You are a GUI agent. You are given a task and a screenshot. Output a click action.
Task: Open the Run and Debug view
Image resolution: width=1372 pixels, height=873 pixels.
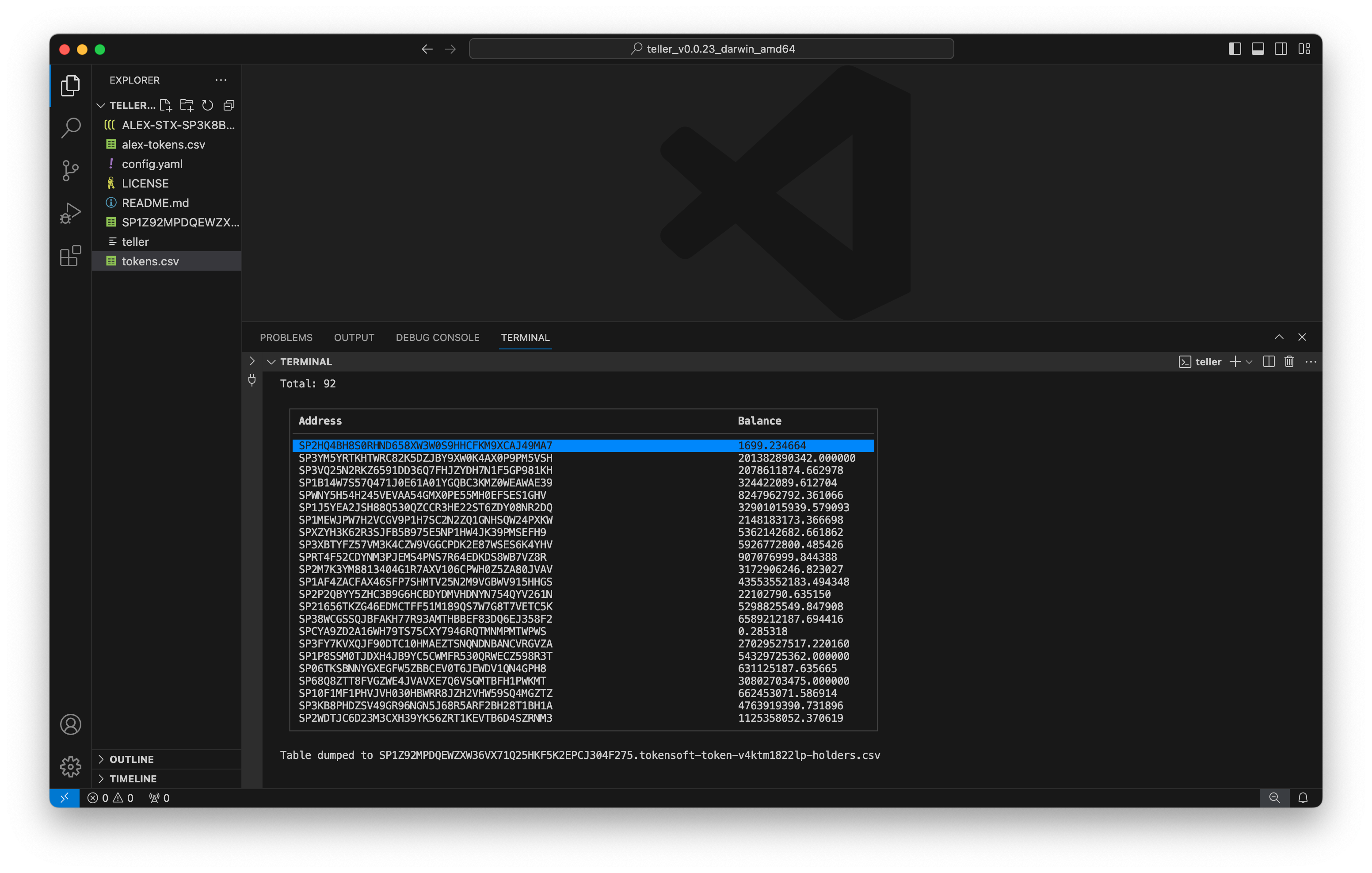pos(71,213)
